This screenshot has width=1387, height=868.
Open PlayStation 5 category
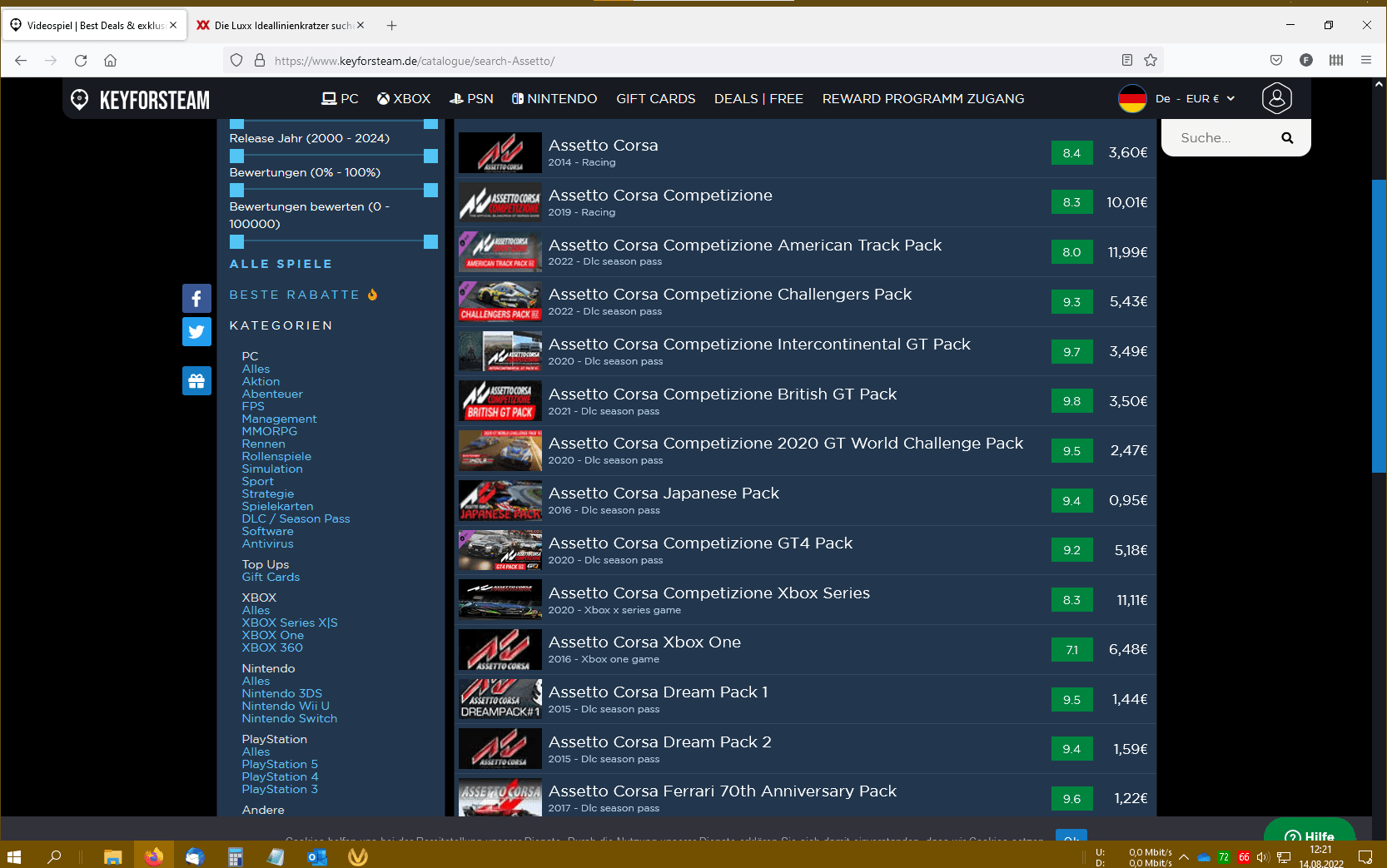point(280,764)
